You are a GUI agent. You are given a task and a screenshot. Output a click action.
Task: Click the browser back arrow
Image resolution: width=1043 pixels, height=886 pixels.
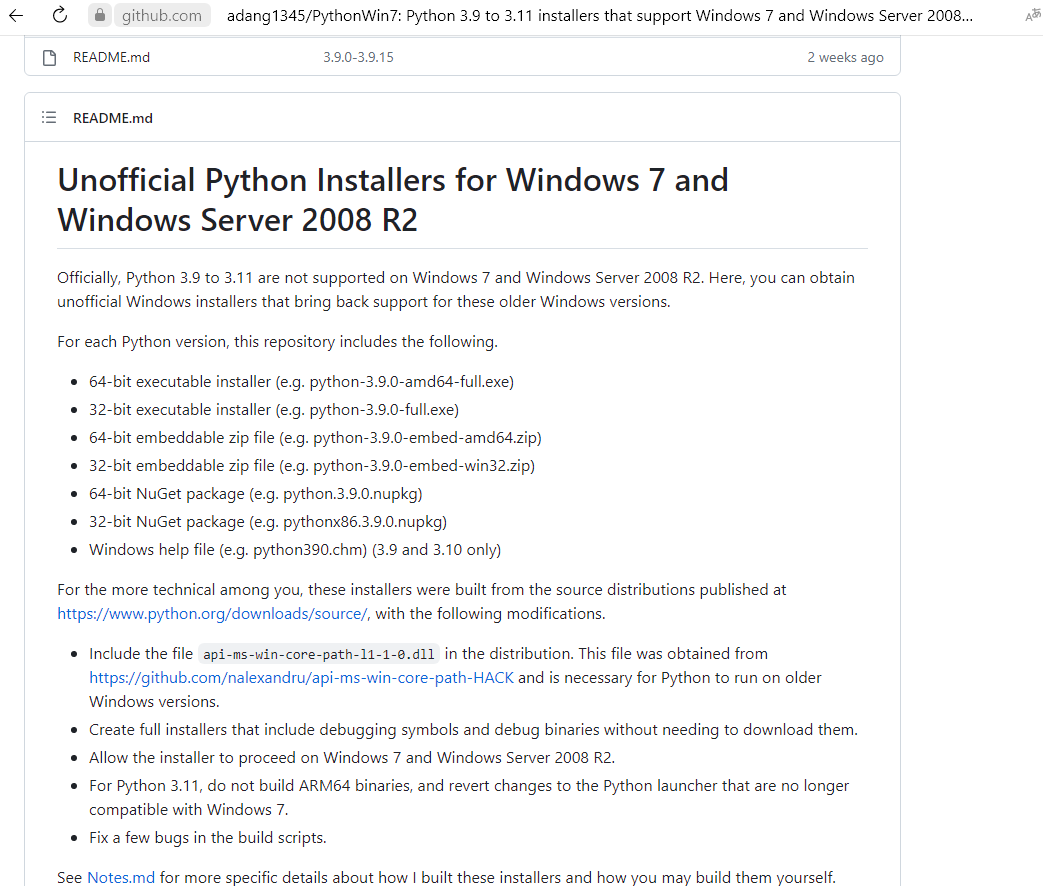(16, 15)
